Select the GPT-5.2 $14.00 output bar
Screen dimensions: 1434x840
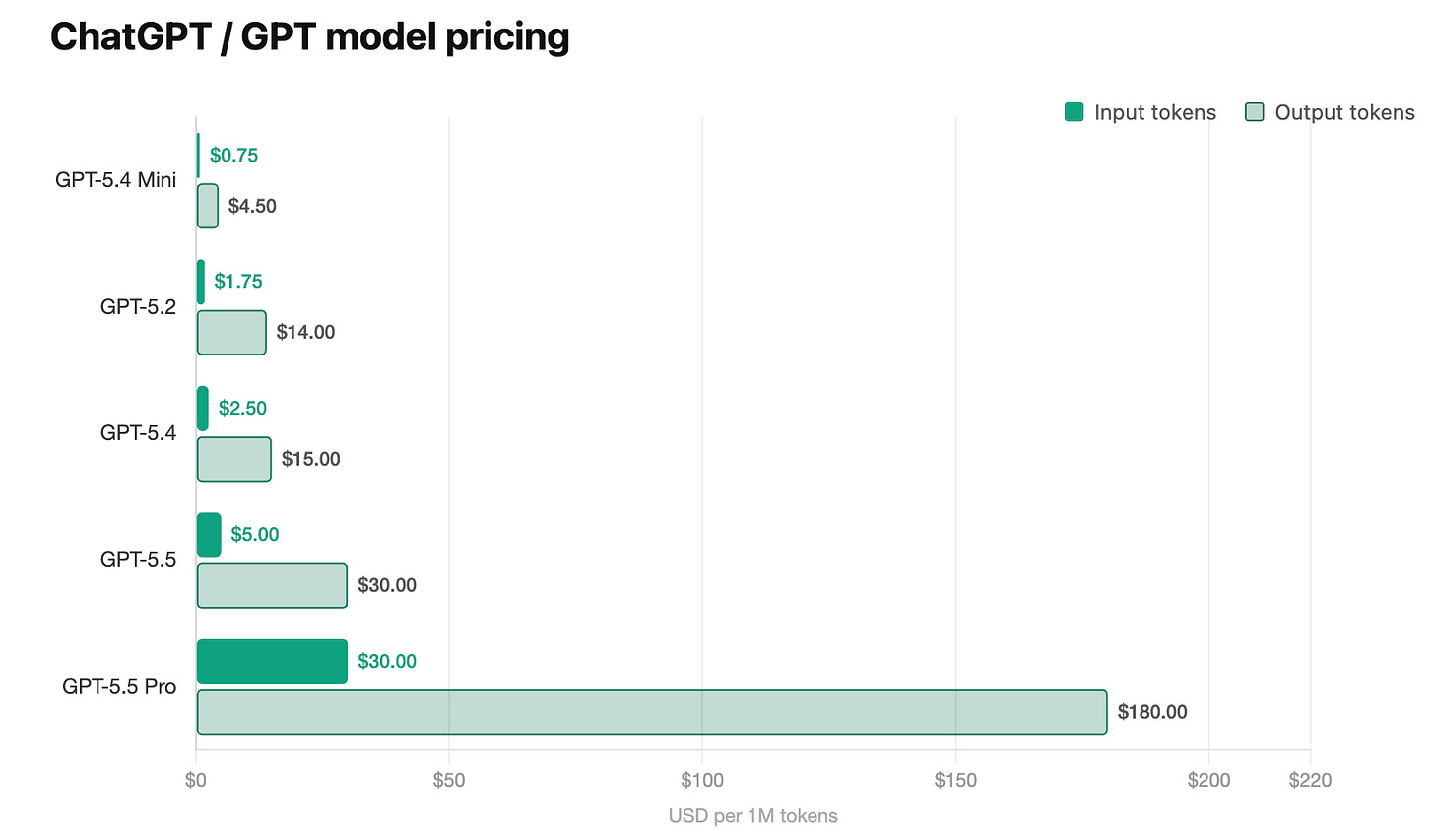(x=231, y=333)
